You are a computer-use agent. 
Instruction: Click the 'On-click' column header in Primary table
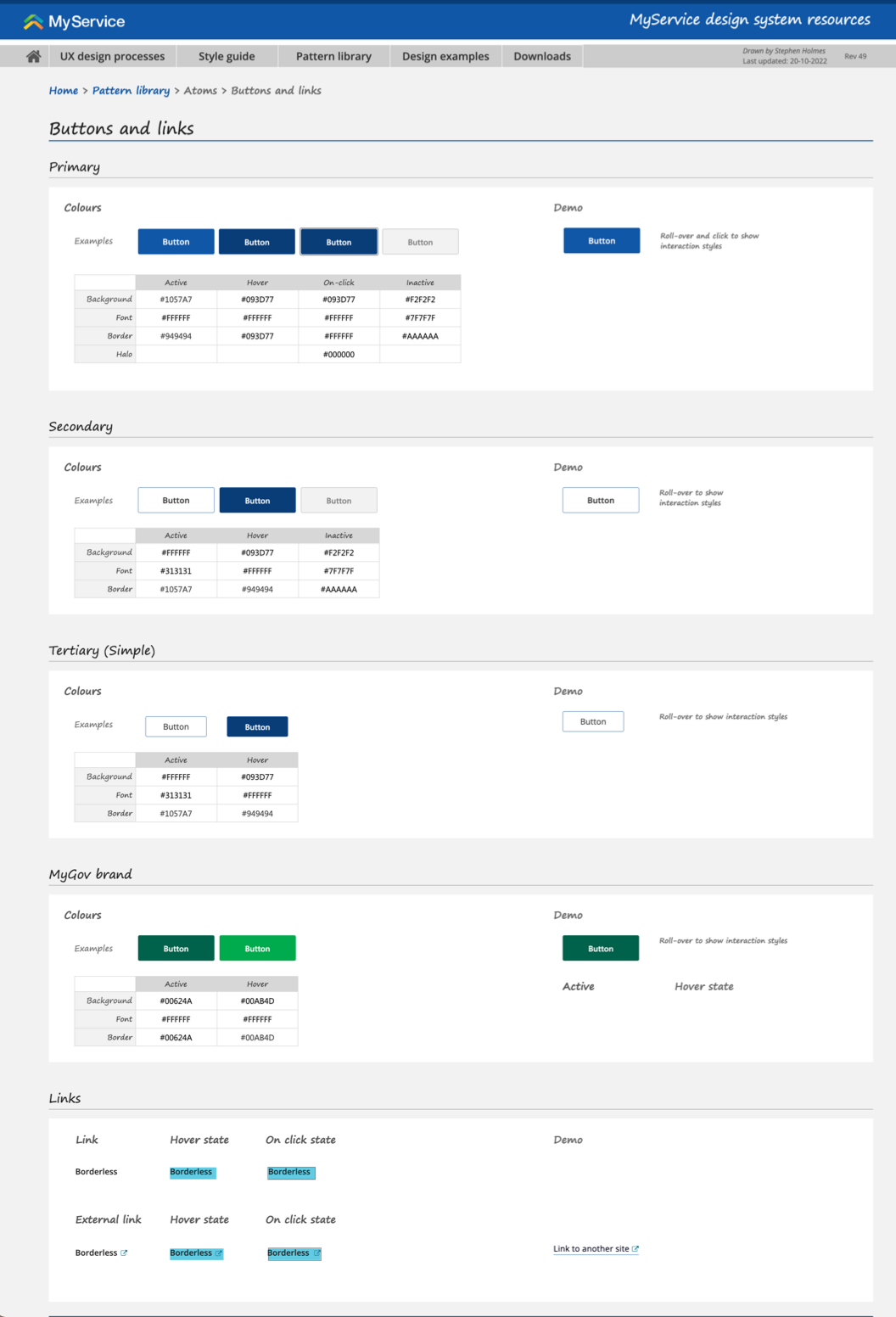339,283
